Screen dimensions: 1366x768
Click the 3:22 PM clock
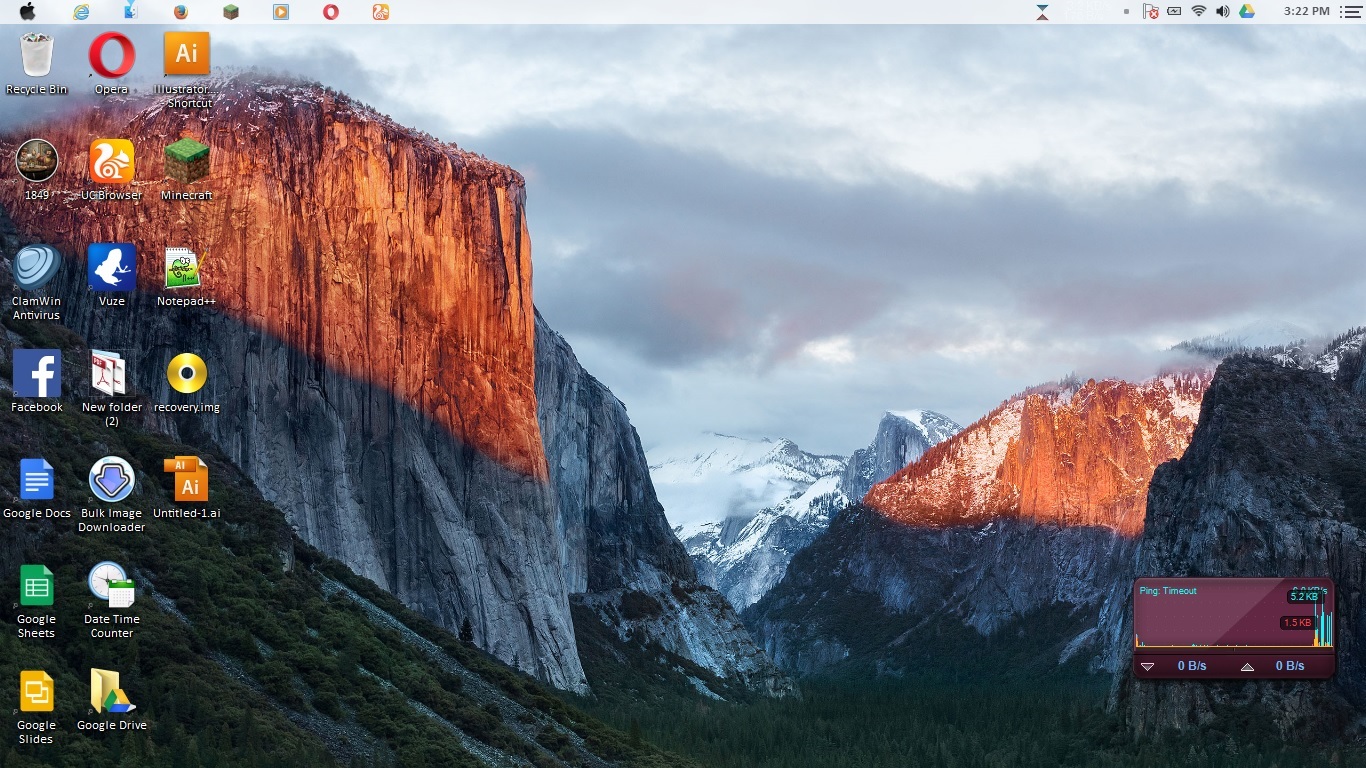click(1306, 12)
